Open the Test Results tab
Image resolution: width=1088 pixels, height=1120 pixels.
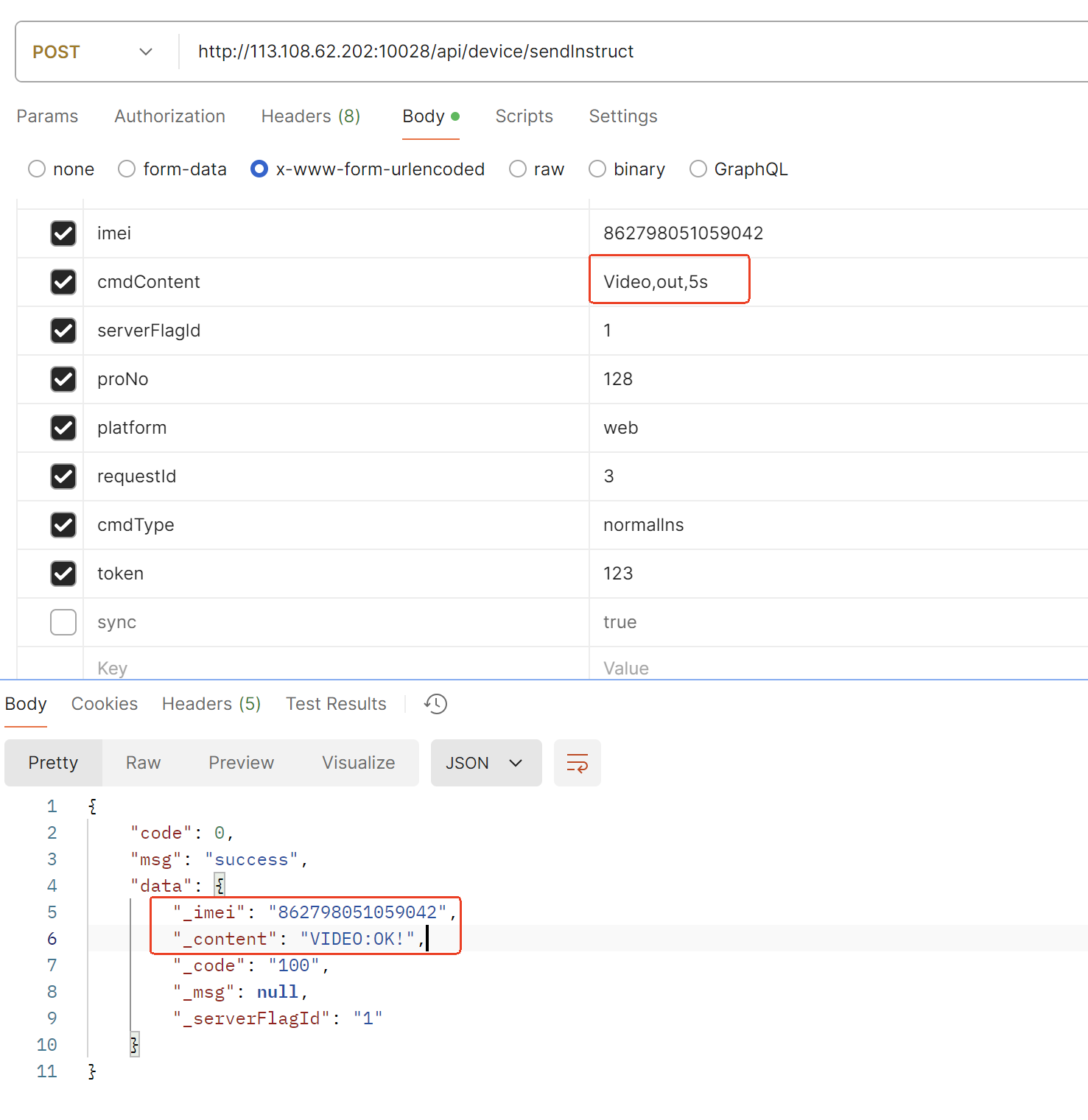(x=336, y=704)
